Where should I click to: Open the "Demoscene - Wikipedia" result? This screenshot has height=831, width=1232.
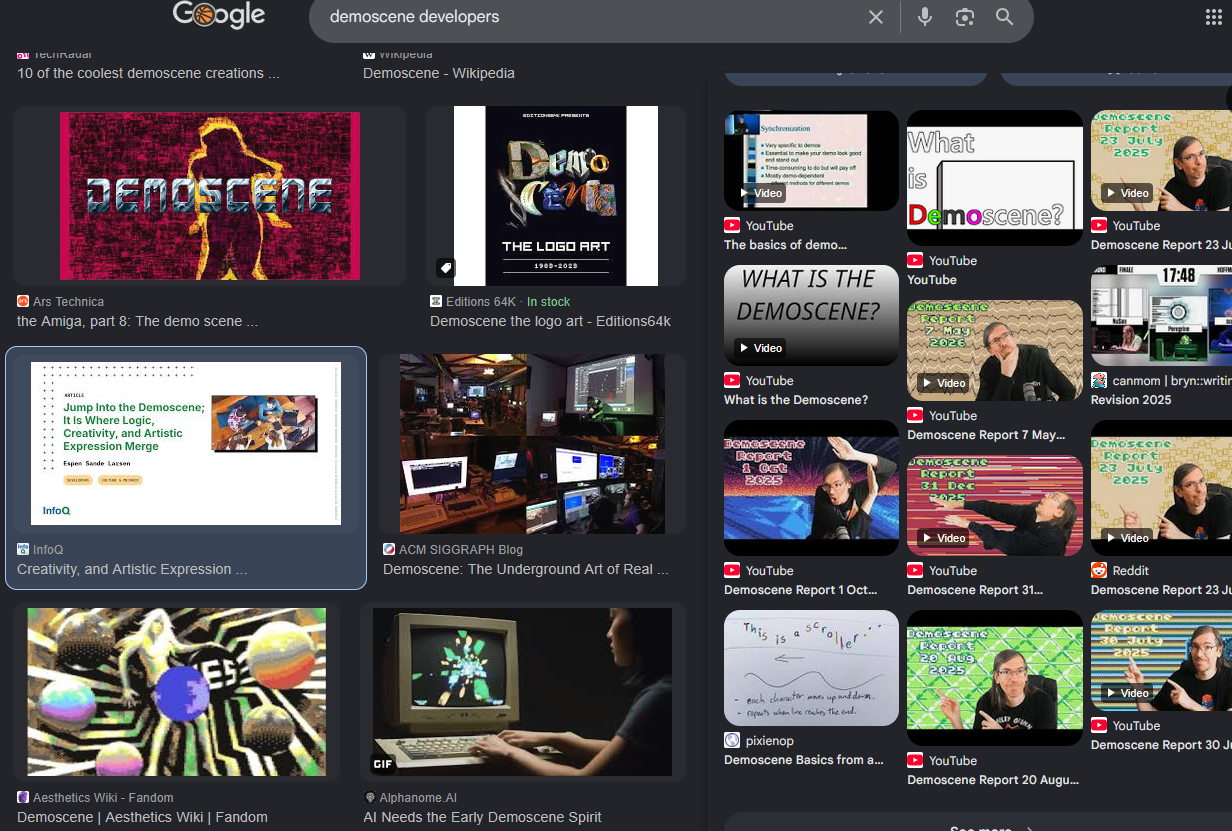pyautogui.click(x=439, y=73)
